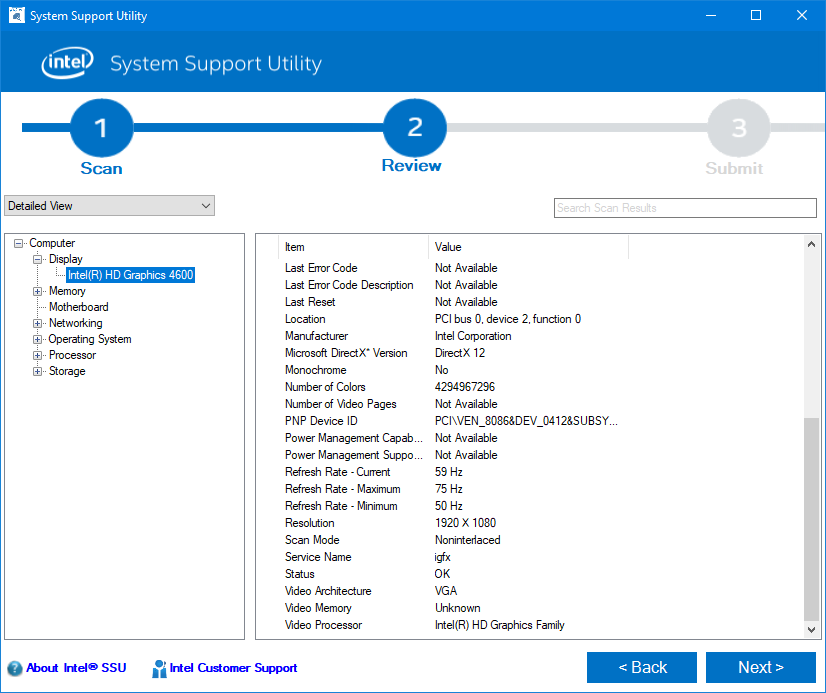Maximize the System Support Utility window
The width and height of the screenshot is (826, 693).
click(756, 15)
